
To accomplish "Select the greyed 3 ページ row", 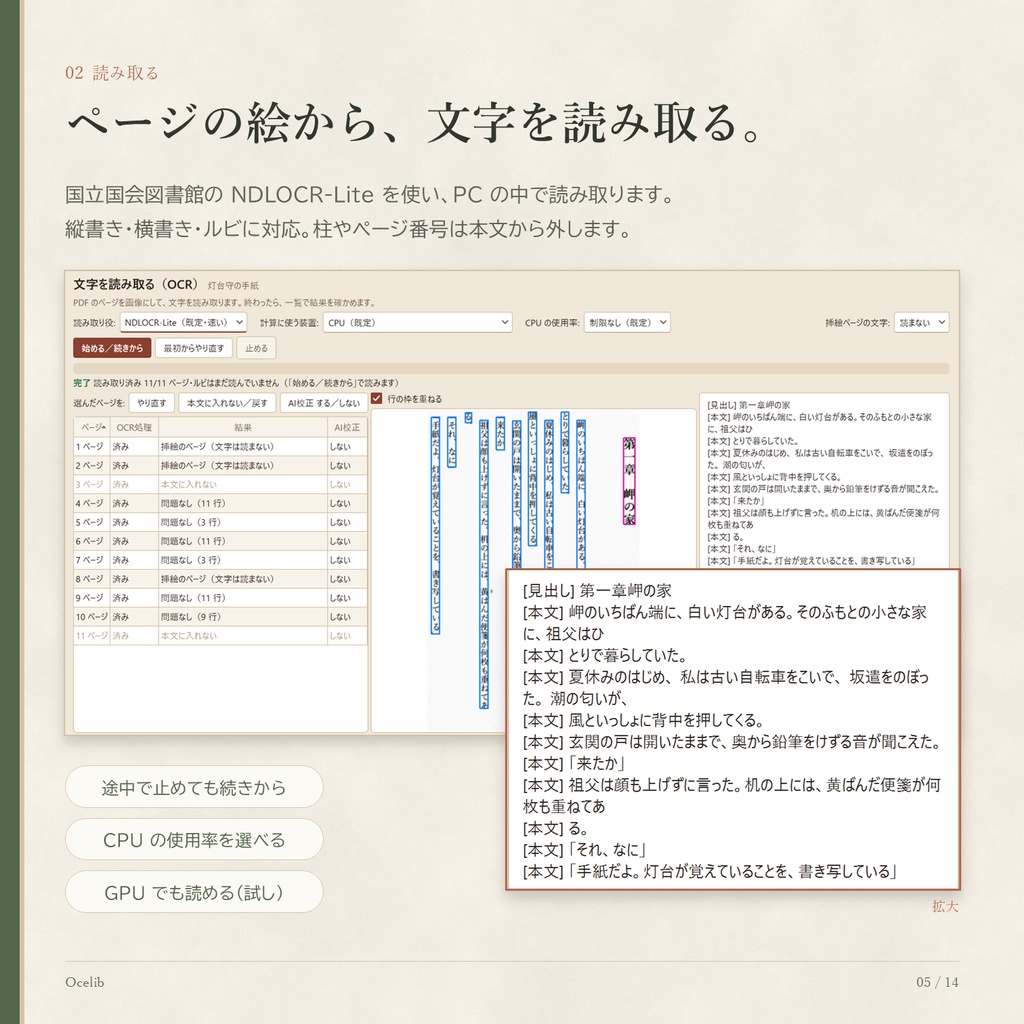I will (x=221, y=485).
